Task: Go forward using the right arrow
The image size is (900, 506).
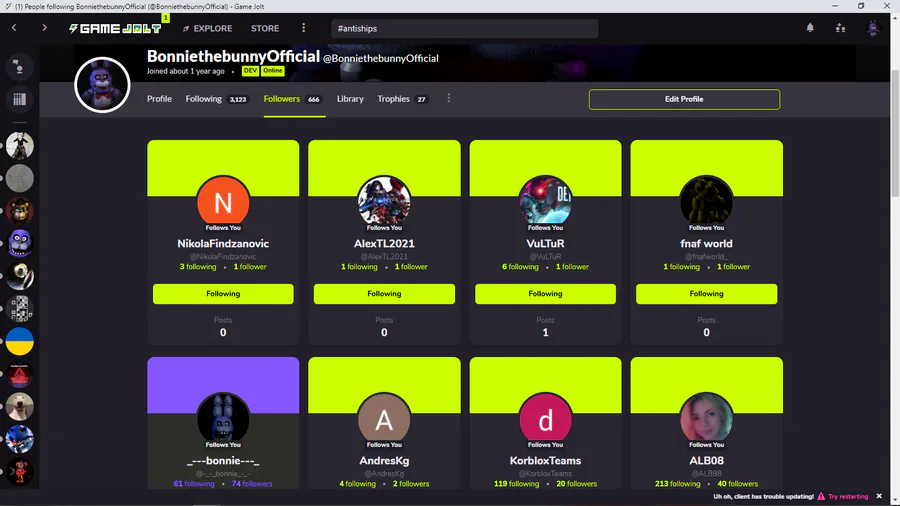Action: coord(44,28)
